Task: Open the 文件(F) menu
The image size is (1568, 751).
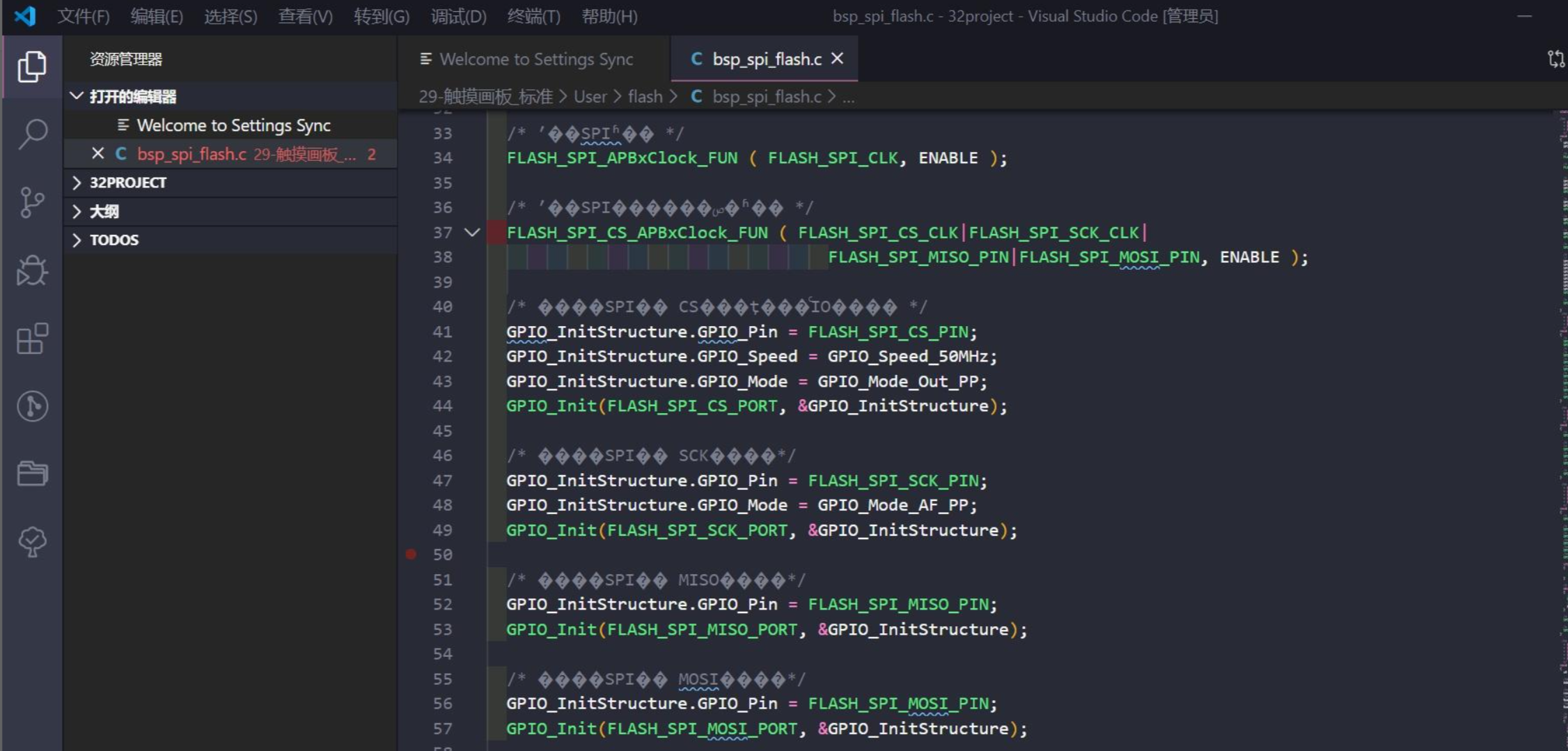Action: (84, 16)
